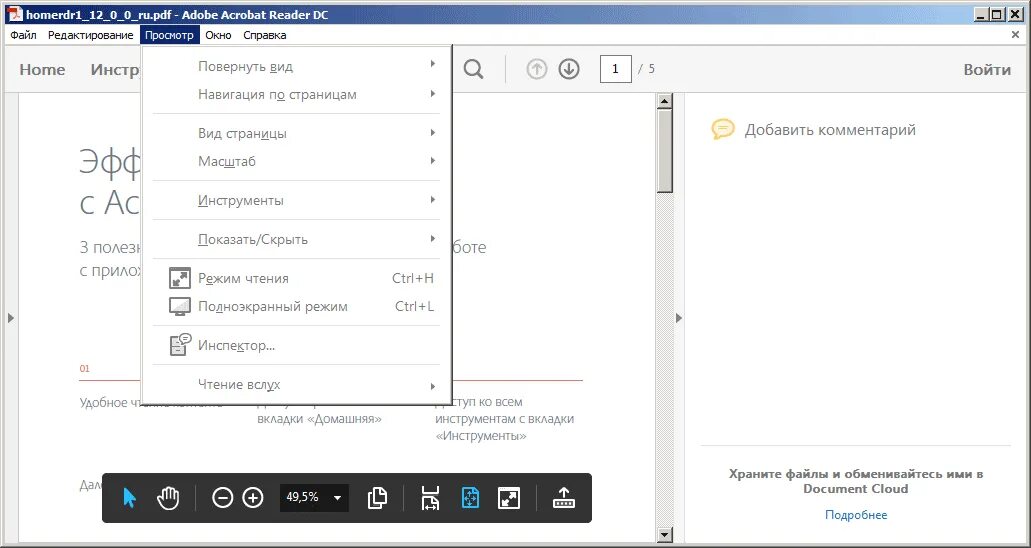Click the Acrobat PDF icon in title bar
The image size is (1031, 548).
pyautogui.click(x=15, y=14)
